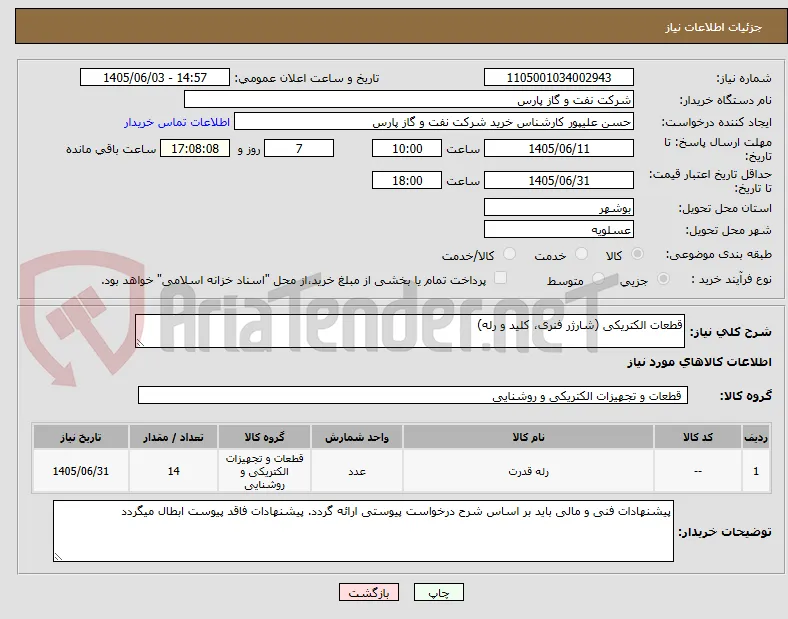Click the تعداد / مقدار column header
The height and width of the screenshot is (619, 788).
173,437
